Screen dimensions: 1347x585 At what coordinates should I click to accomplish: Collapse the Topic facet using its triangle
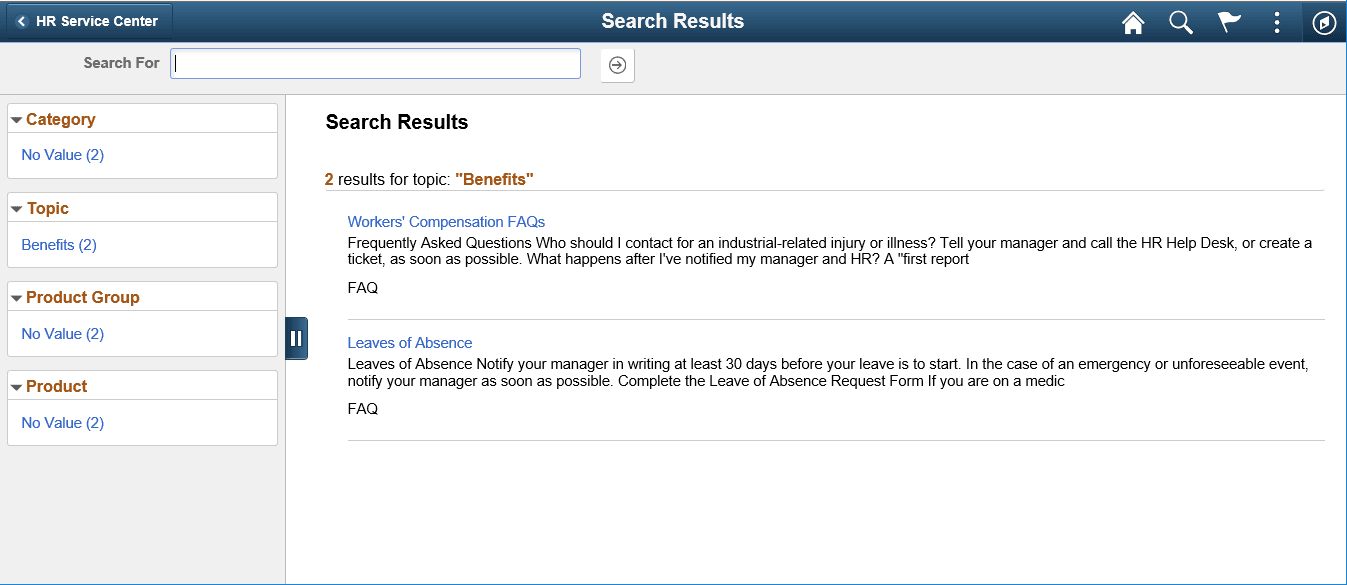point(19,207)
